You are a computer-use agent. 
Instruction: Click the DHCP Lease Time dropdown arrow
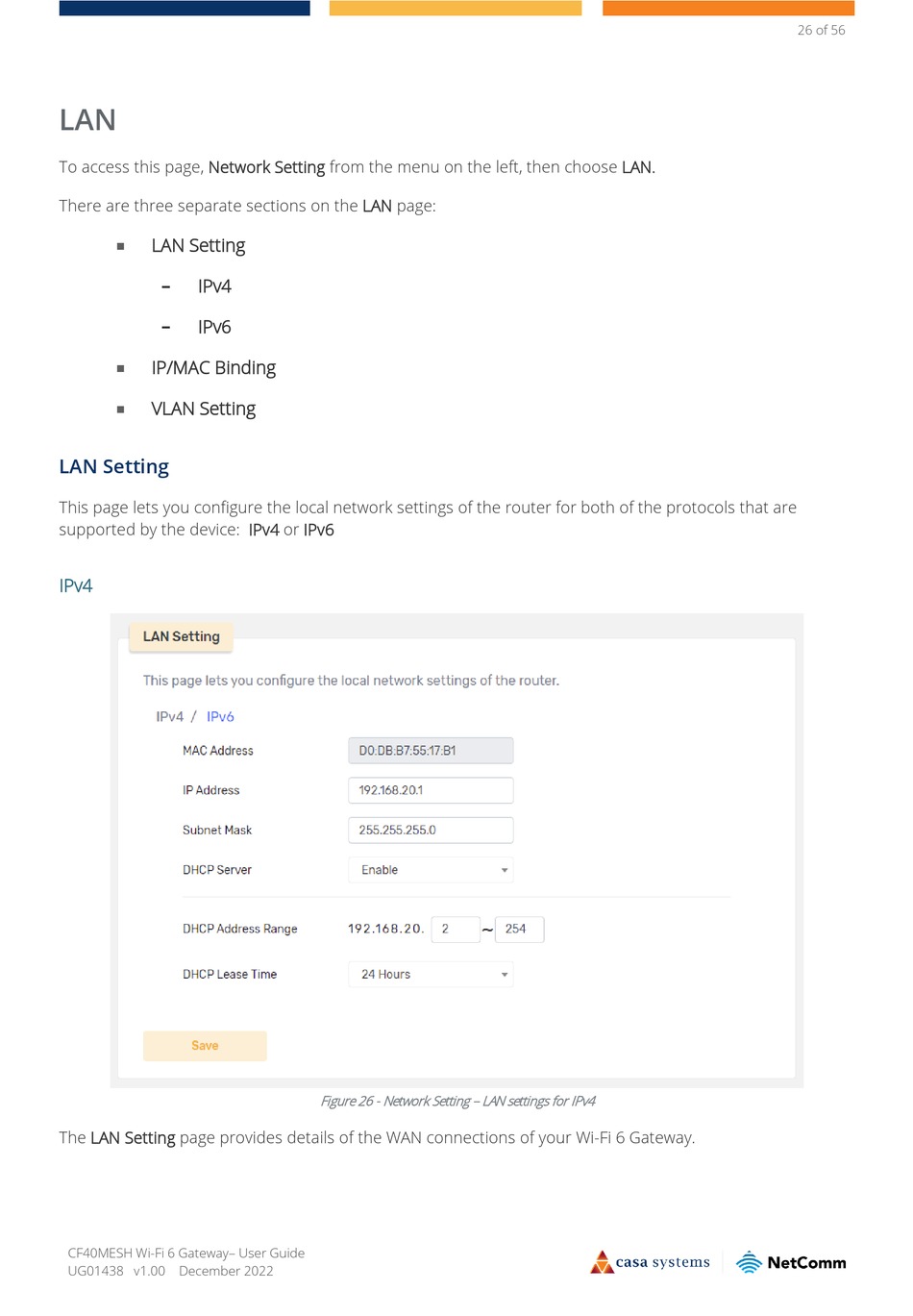click(505, 975)
